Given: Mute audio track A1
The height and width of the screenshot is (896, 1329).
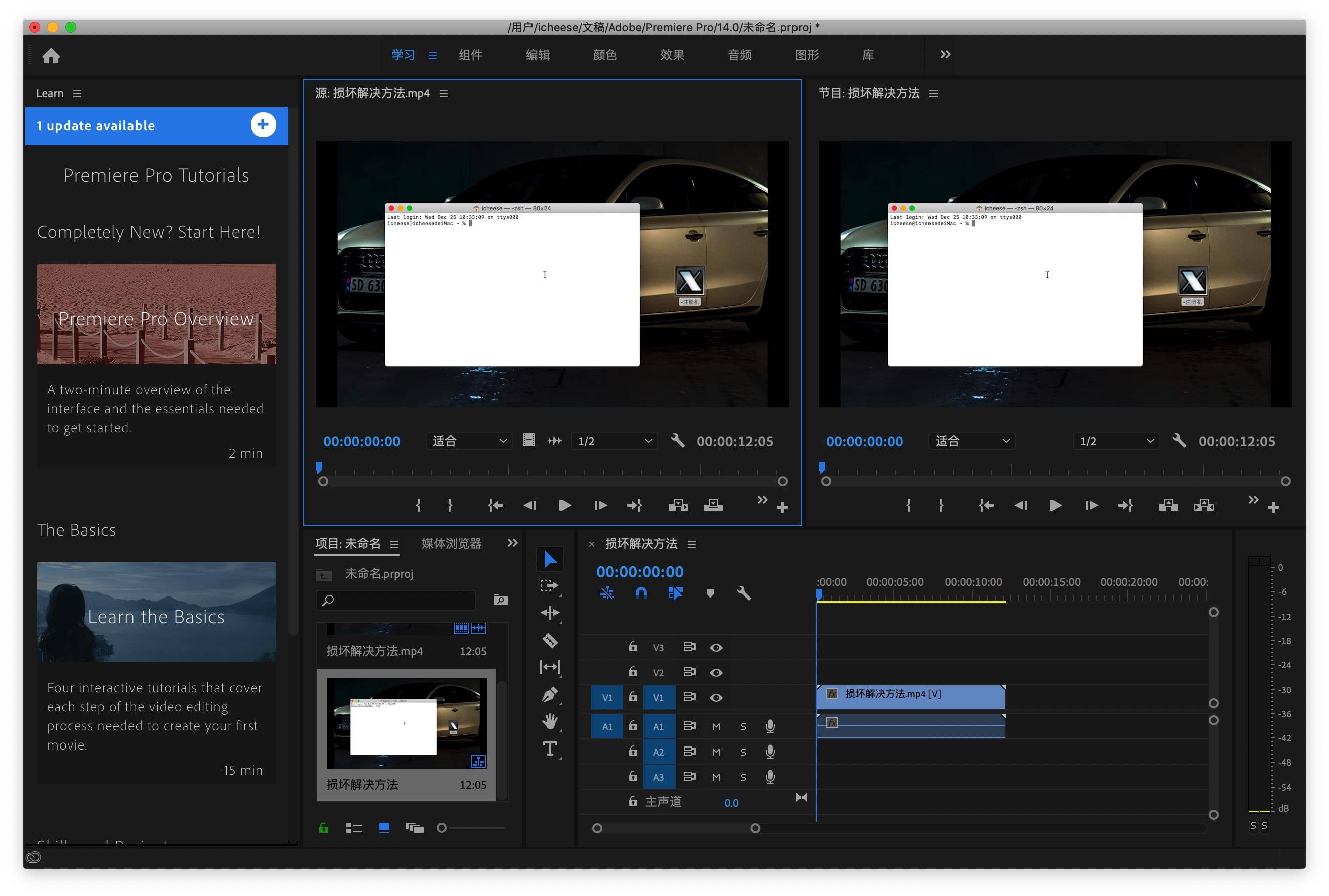Looking at the screenshot, I should pos(716,727).
